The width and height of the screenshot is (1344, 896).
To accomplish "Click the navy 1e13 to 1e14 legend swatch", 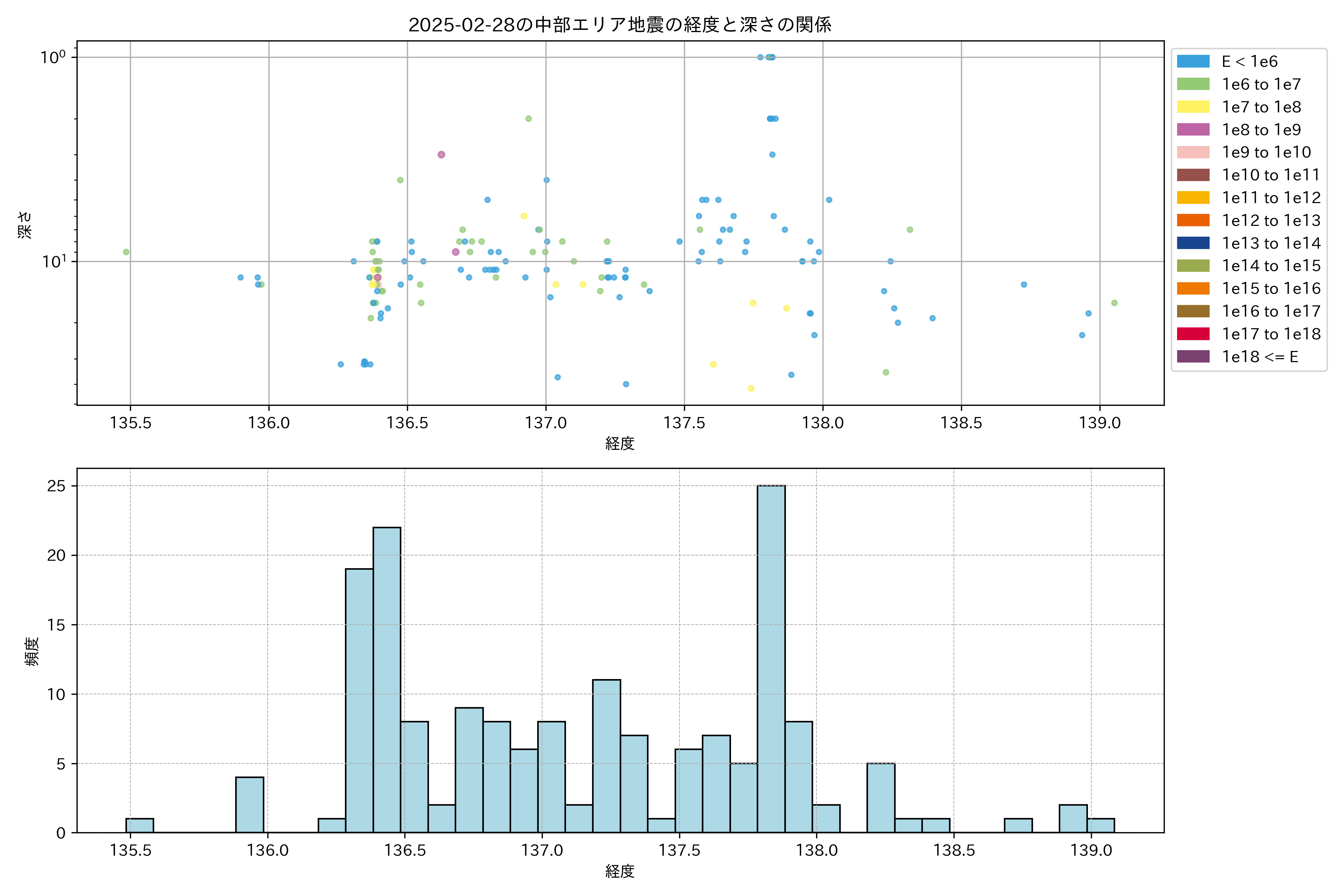I will [x=1192, y=243].
